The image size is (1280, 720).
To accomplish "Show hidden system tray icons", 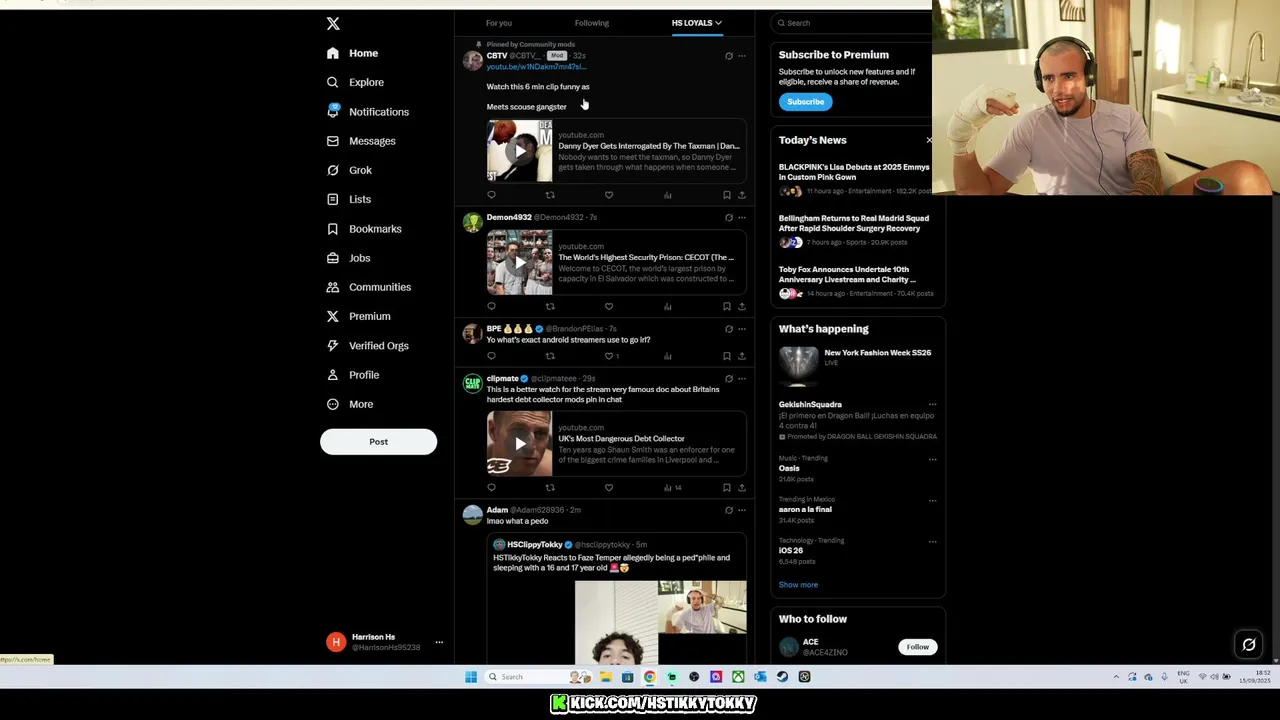I will 1116,677.
